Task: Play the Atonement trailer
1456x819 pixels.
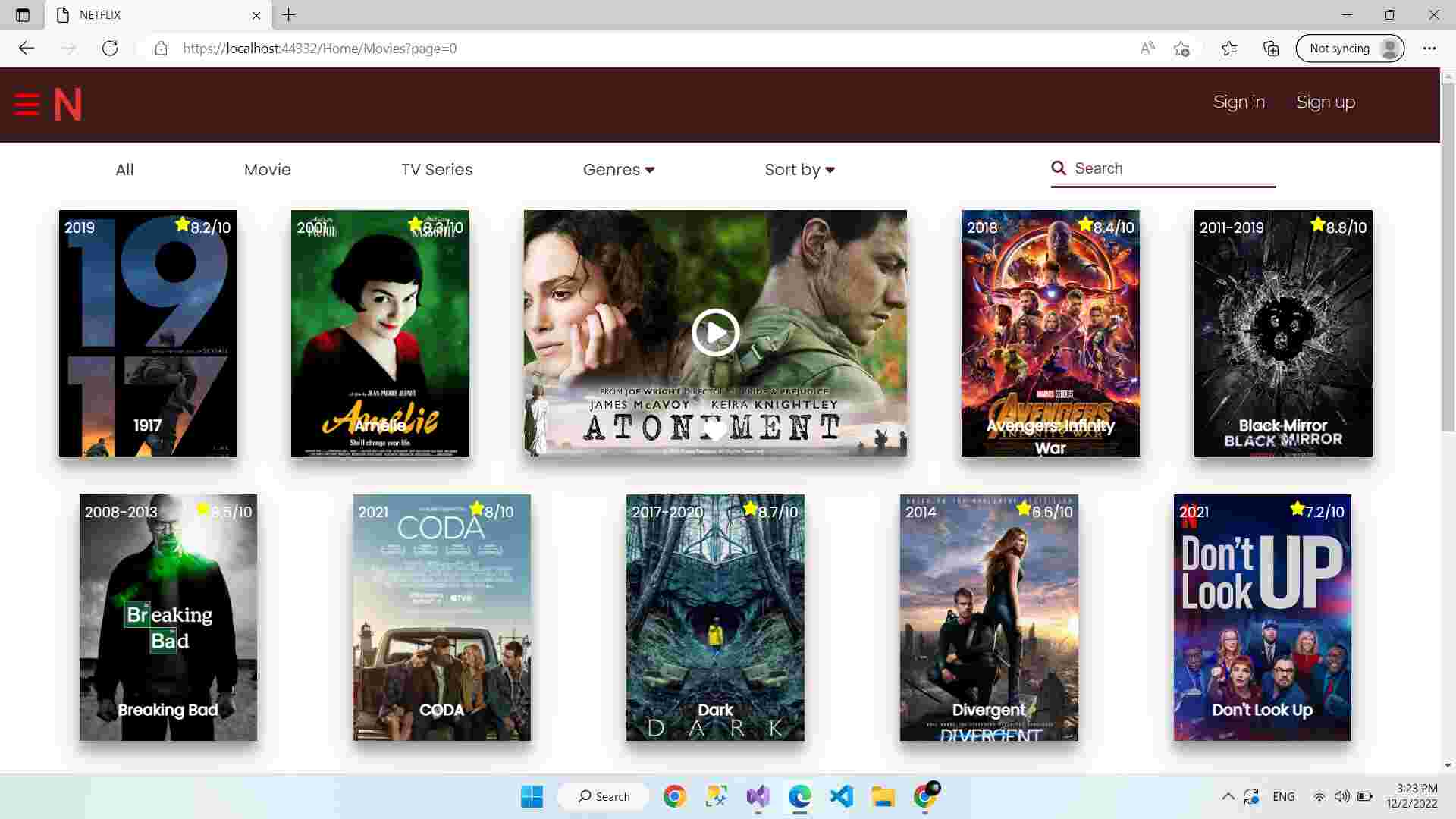Action: tap(715, 332)
